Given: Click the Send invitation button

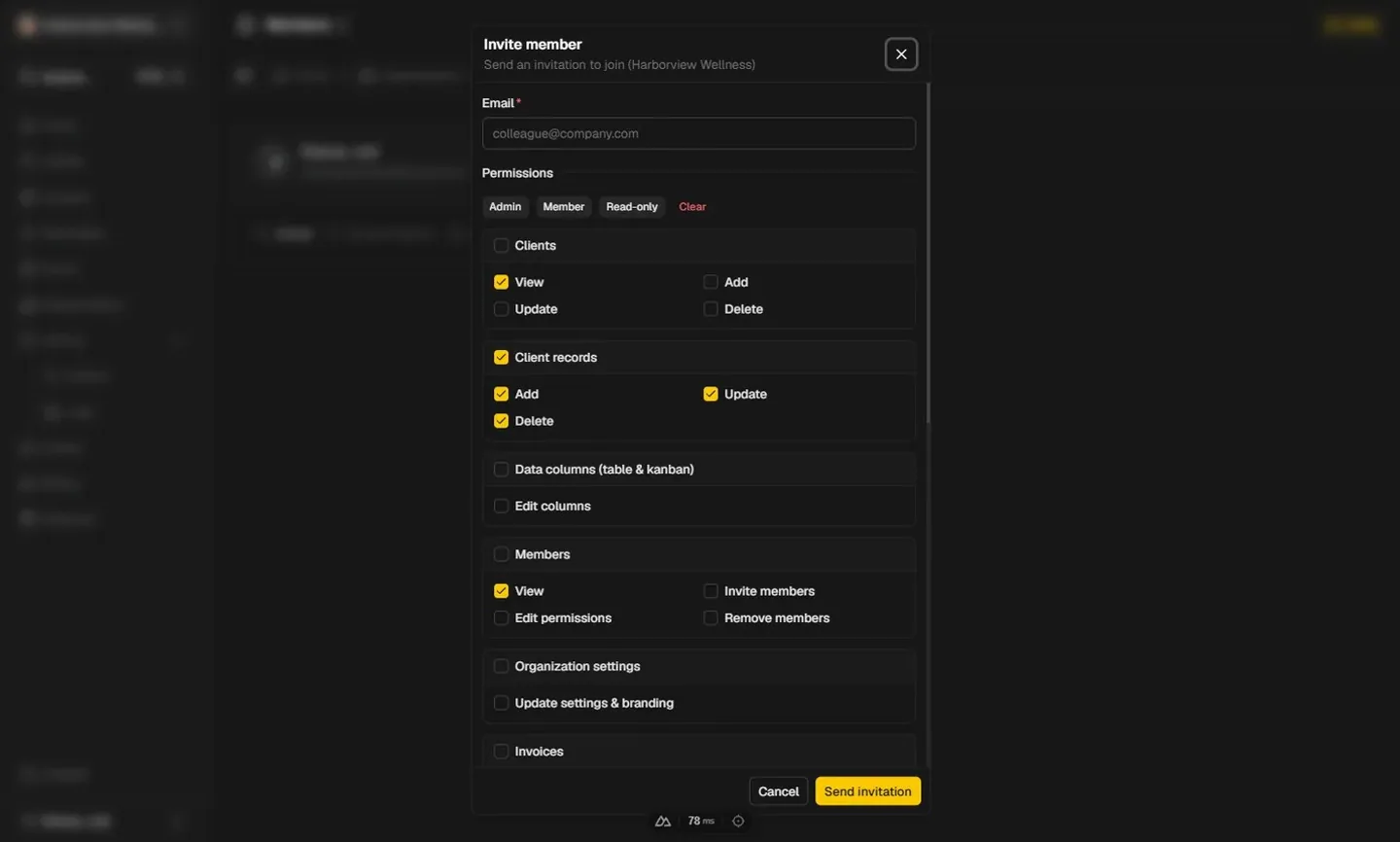Looking at the screenshot, I should click(867, 791).
